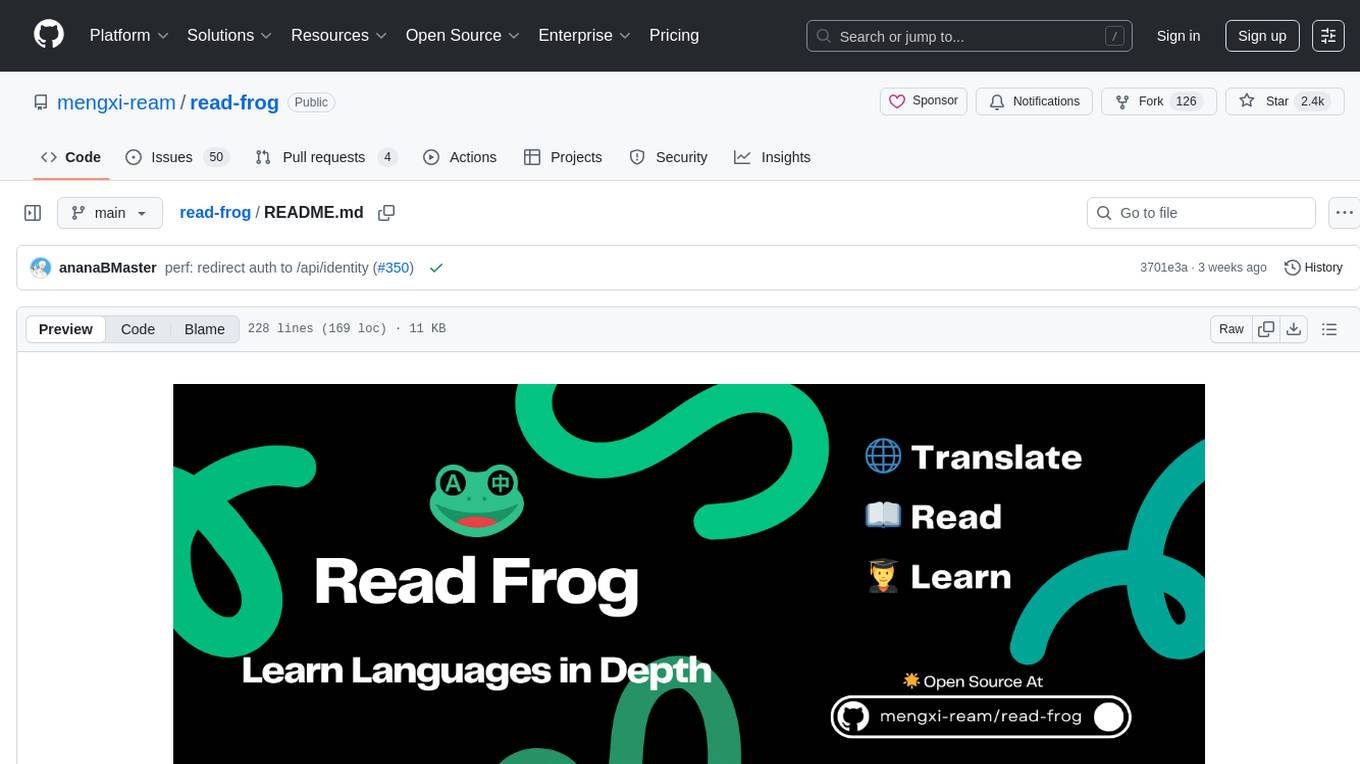Open the Projects tab
The image size is (1360, 764).
pyautogui.click(x=563, y=157)
